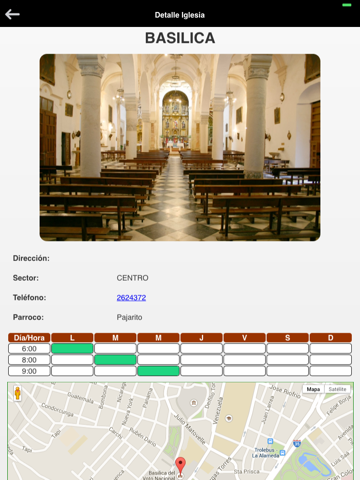Open the Basilica interior photo

pyautogui.click(x=180, y=148)
